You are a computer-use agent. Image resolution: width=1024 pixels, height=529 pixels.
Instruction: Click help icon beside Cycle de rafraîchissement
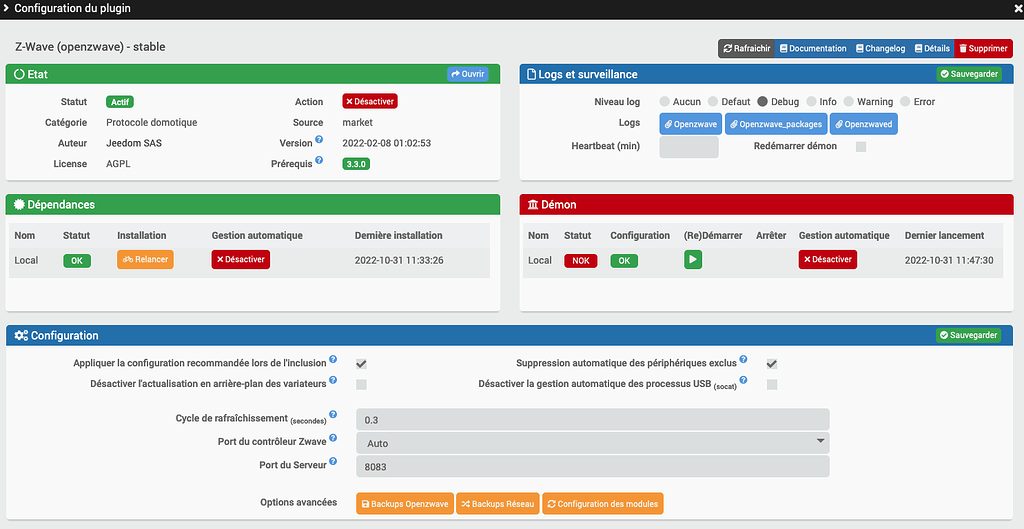point(333,415)
